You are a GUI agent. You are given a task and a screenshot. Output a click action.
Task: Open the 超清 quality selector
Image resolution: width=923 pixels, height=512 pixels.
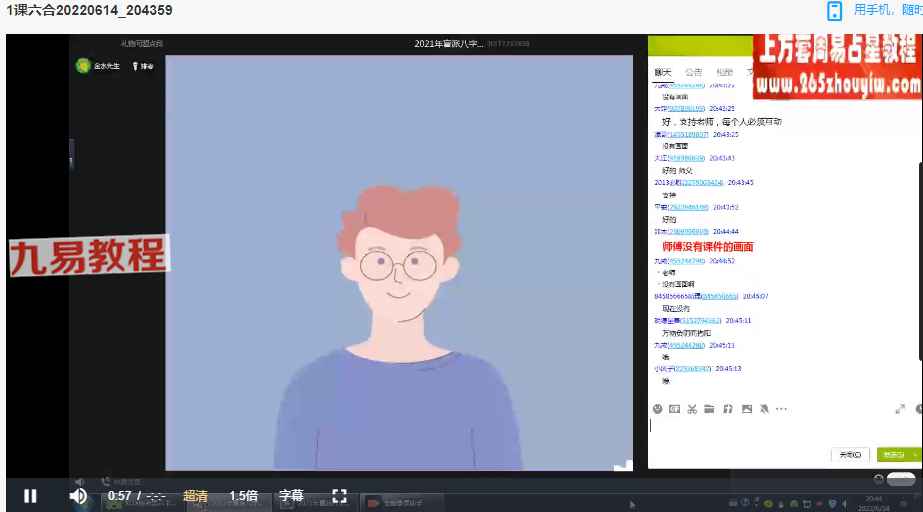point(196,495)
